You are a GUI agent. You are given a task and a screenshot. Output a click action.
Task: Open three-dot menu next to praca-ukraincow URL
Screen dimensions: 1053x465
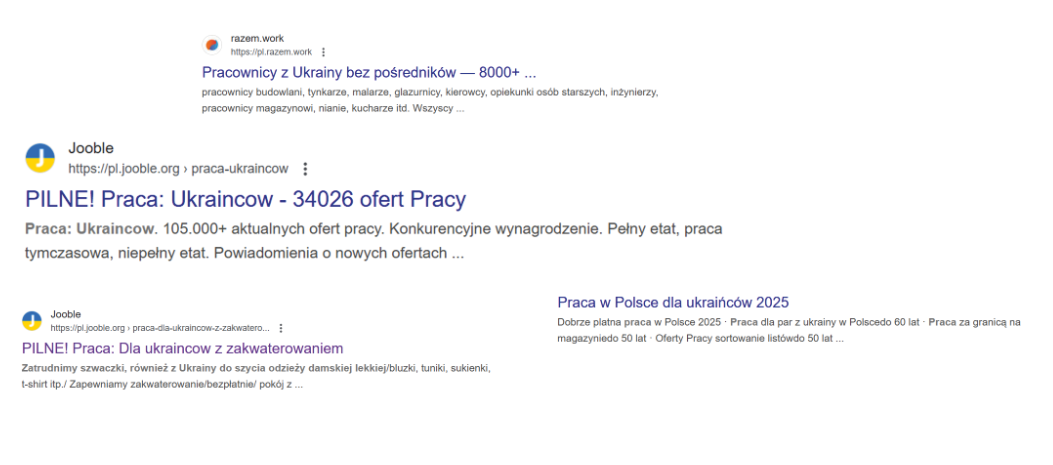305,169
